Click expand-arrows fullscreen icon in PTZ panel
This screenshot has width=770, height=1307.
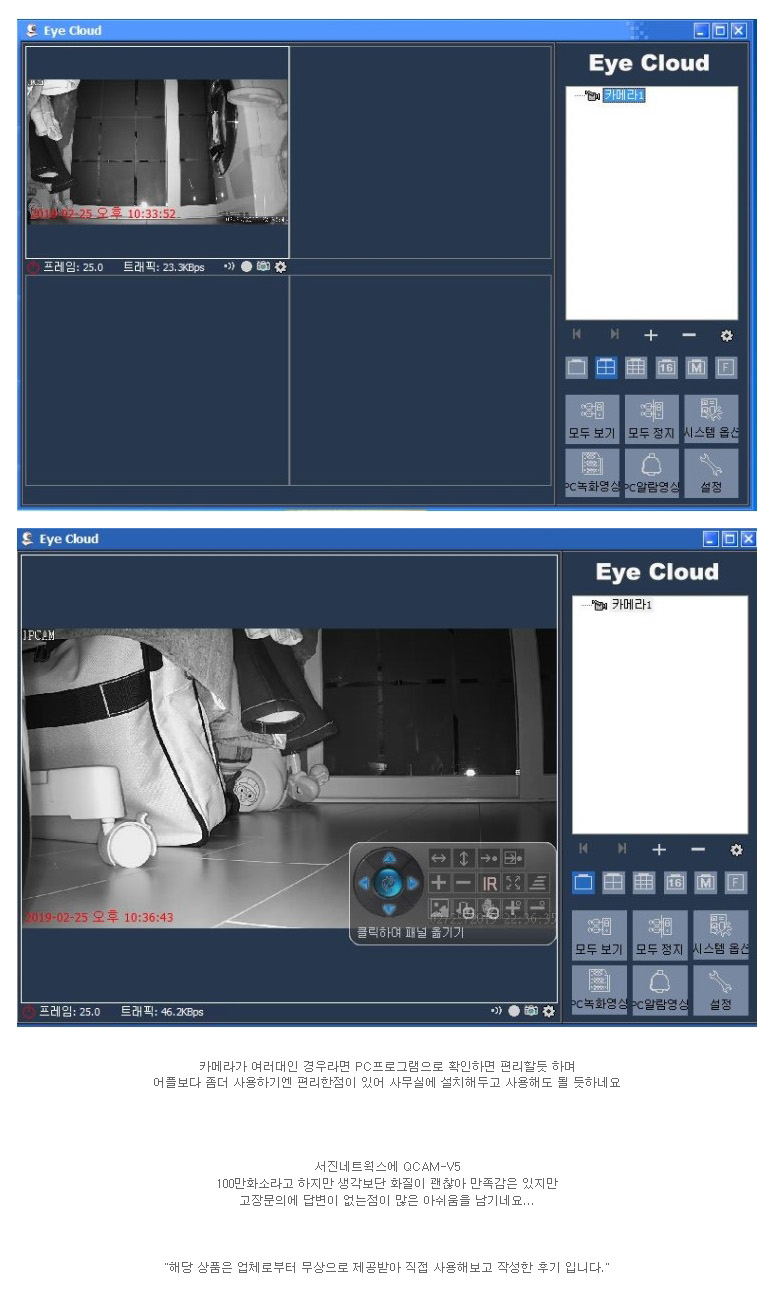513,883
